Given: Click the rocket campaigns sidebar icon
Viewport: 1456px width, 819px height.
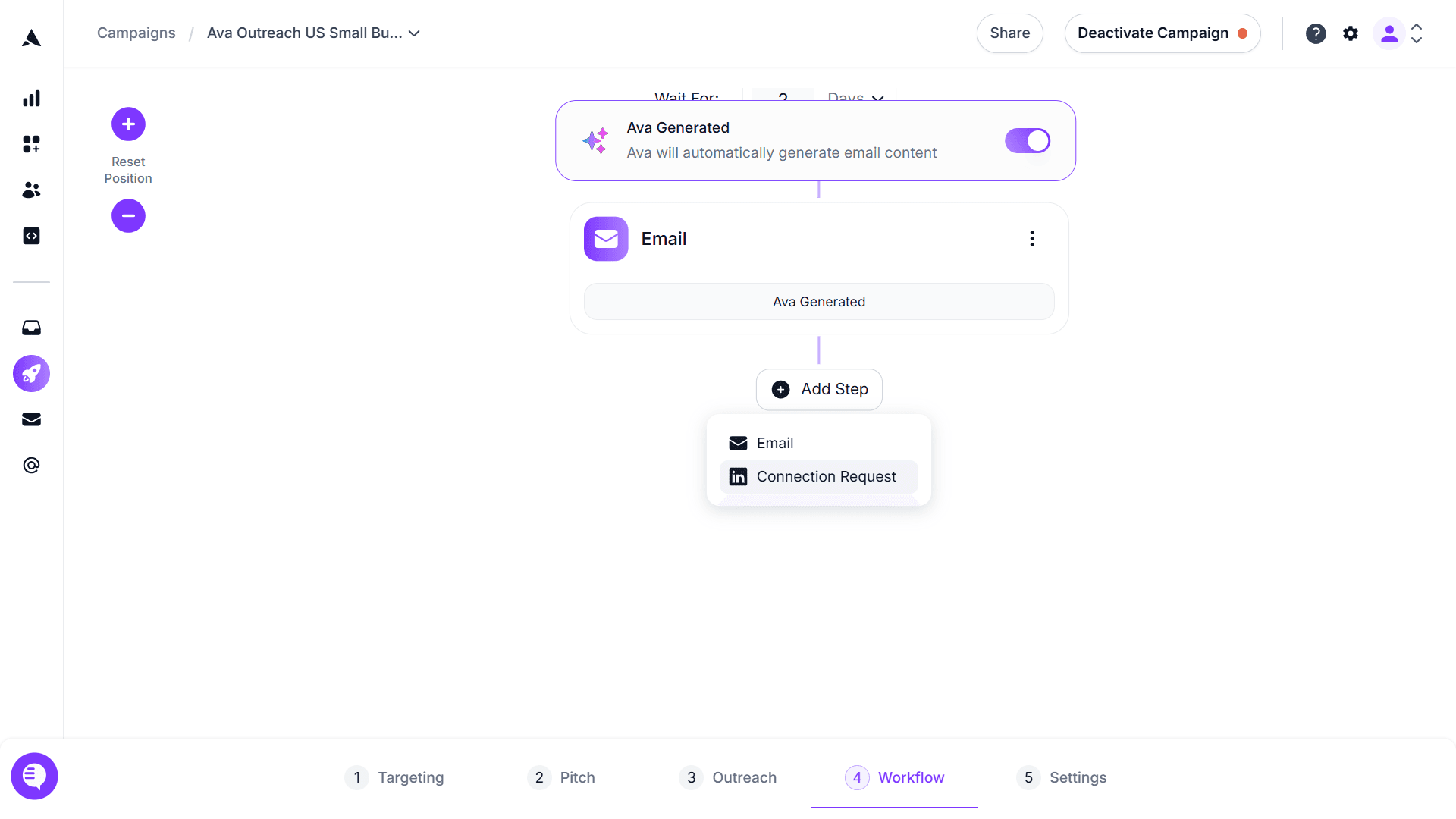Looking at the screenshot, I should point(31,374).
